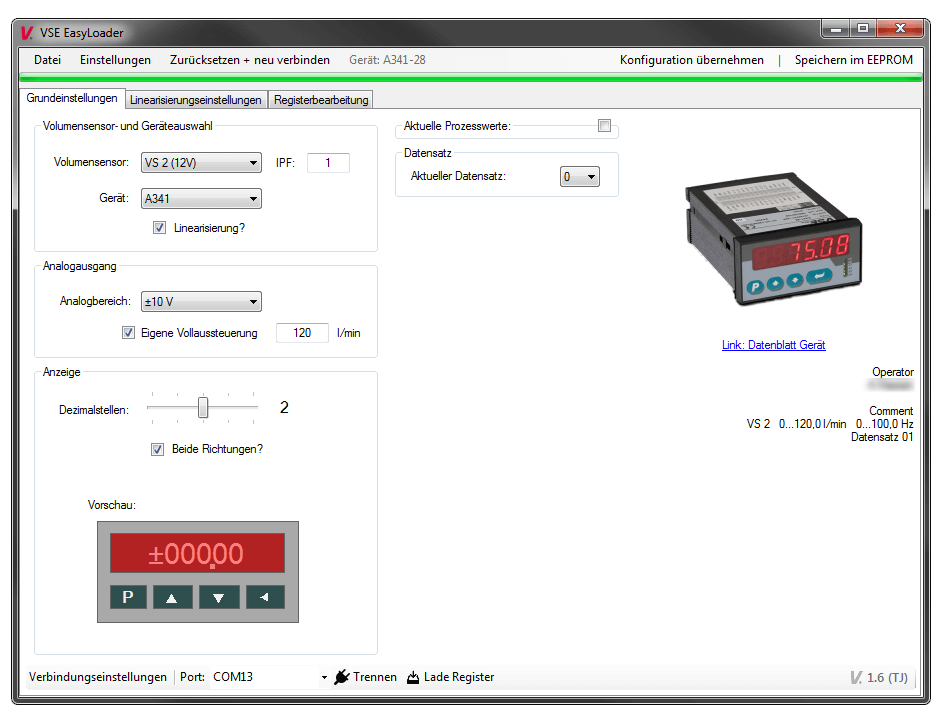Open the Volumensensor dropdown VS 2 (12V)
Image resolution: width=943 pixels, height=719 pixels.
201,162
